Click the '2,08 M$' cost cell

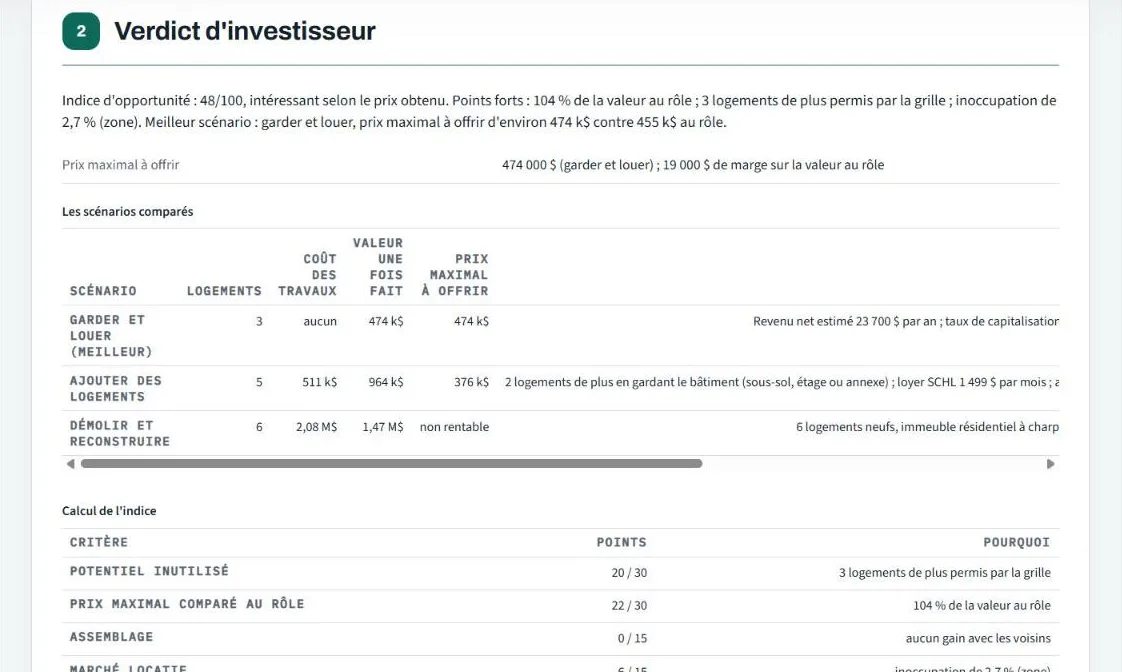[316, 427]
